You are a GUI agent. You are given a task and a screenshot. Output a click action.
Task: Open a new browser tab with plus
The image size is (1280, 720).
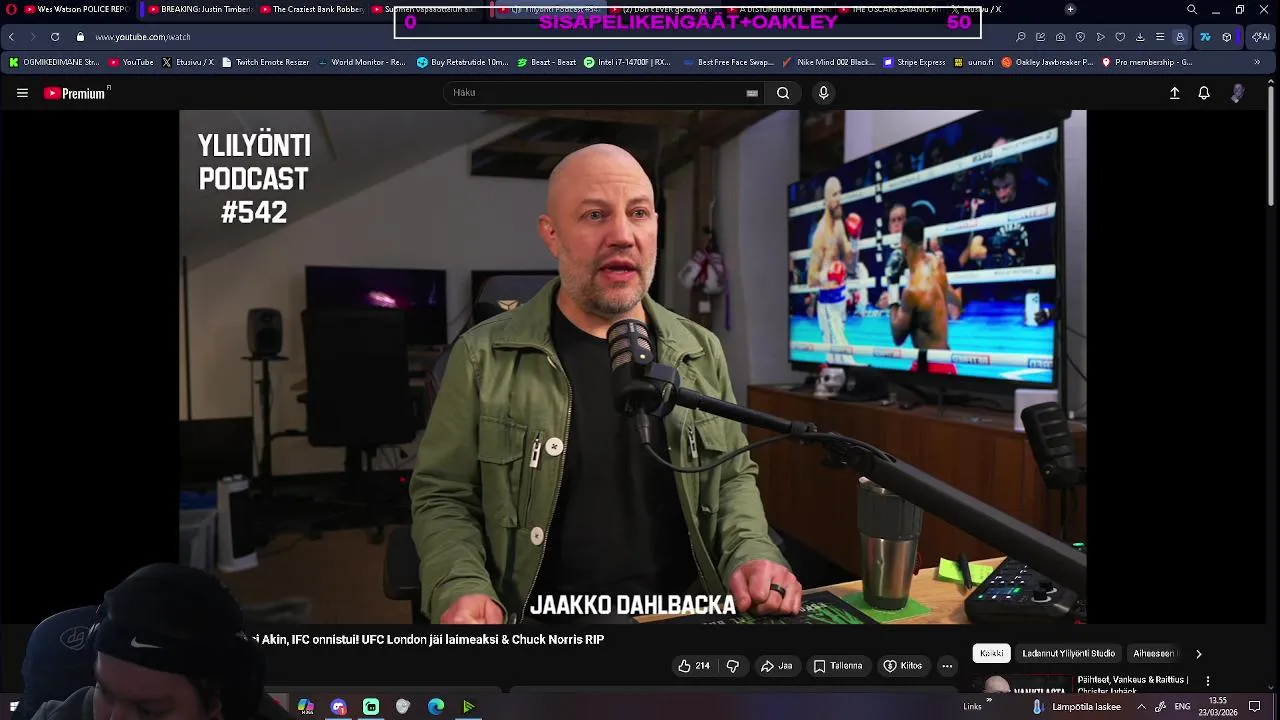1070,10
